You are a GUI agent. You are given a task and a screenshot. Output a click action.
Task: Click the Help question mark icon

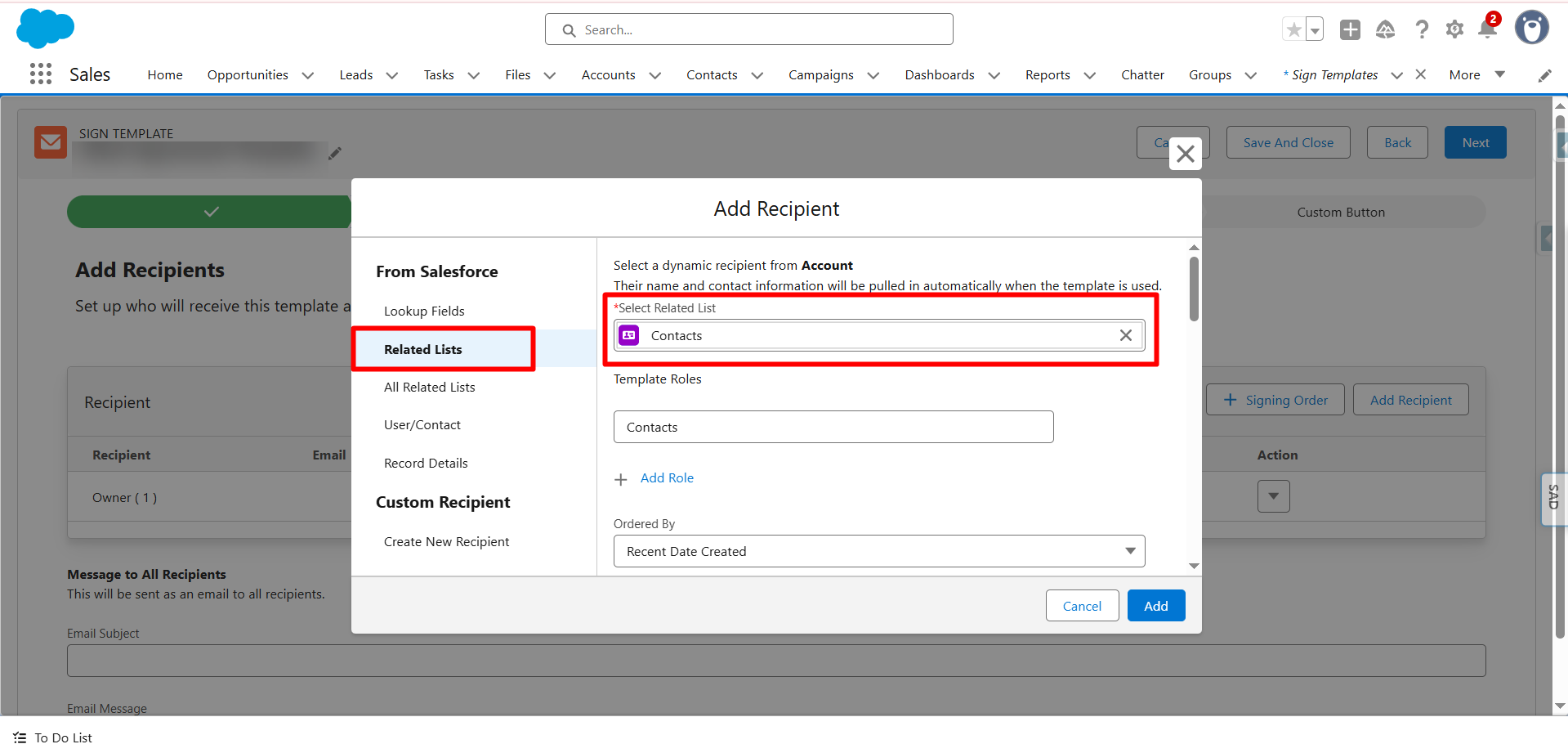pyautogui.click(x=1422, y=30)
